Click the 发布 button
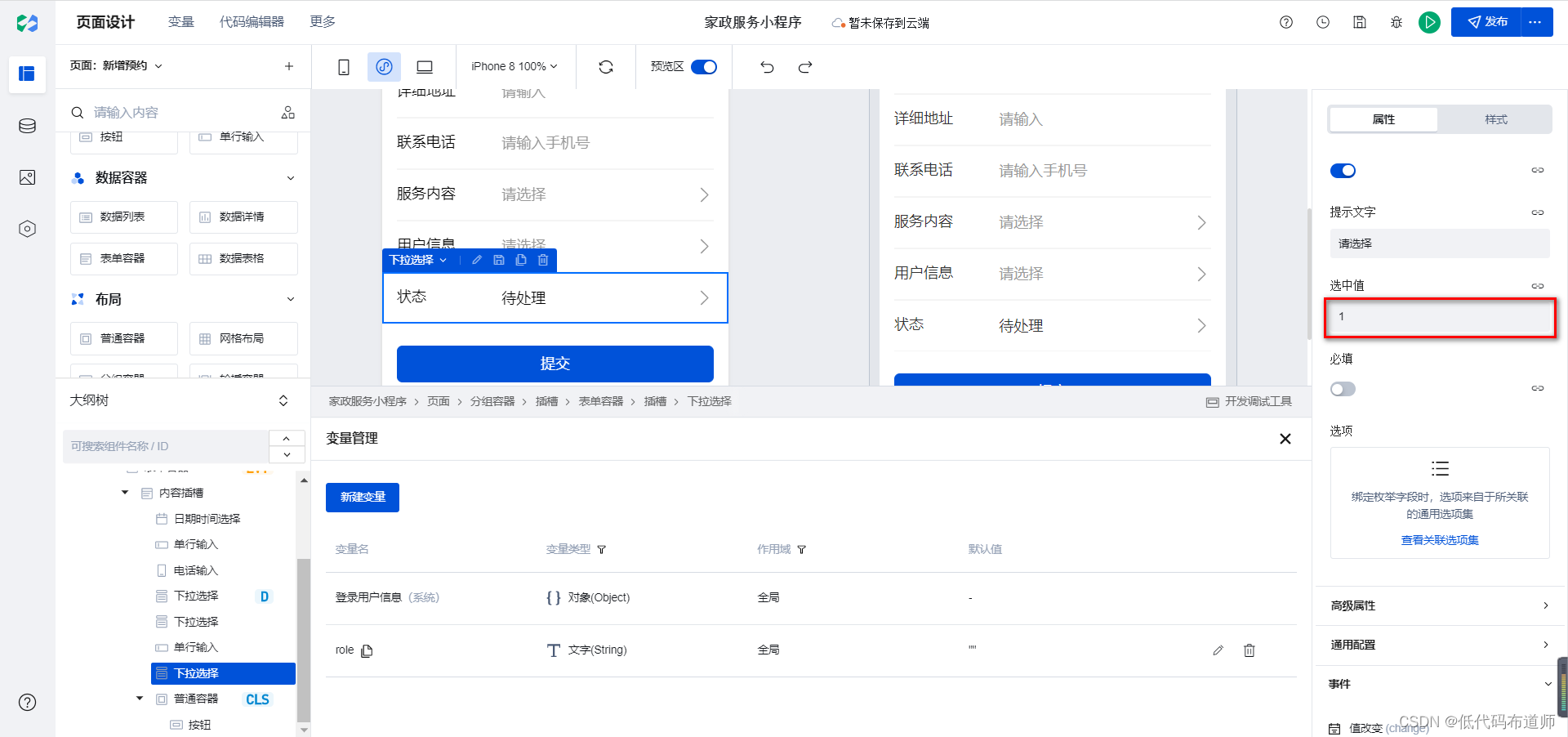1568x737 pixels. click(x=1486, y=22)
